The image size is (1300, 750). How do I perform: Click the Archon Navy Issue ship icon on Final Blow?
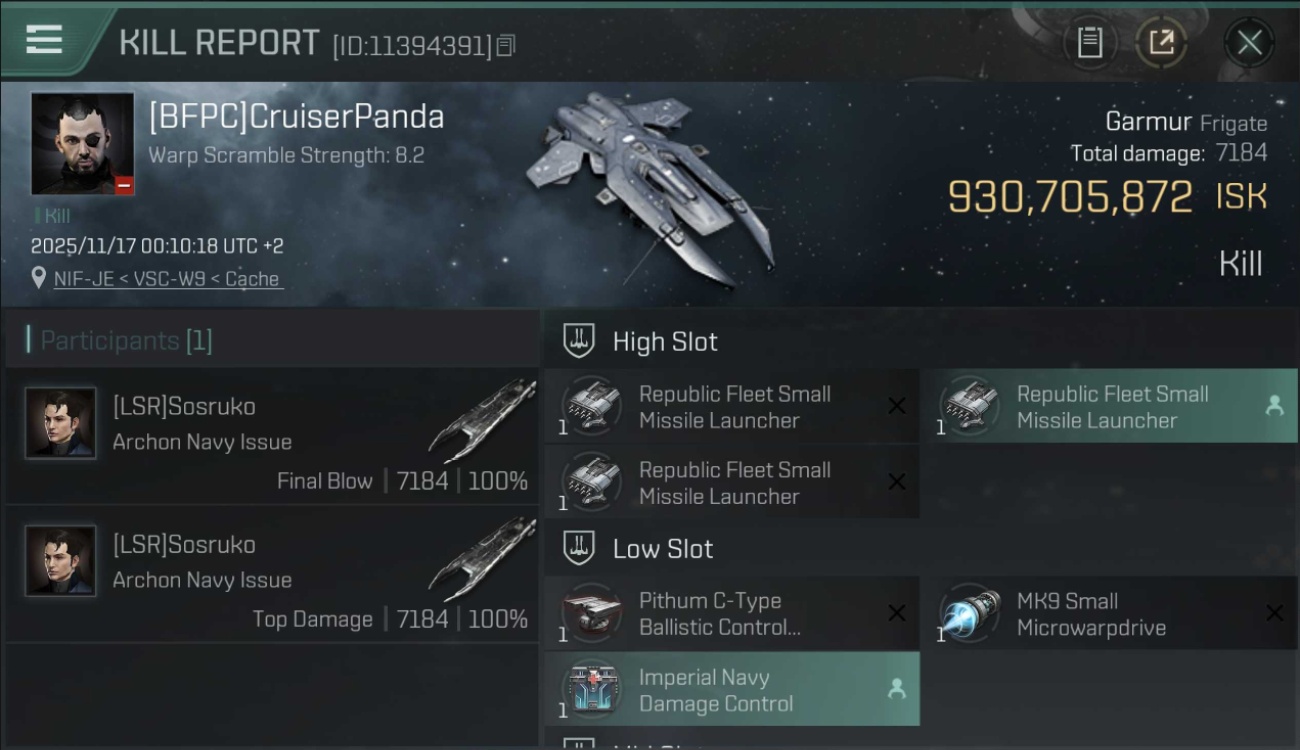click(x=482, y=419)
